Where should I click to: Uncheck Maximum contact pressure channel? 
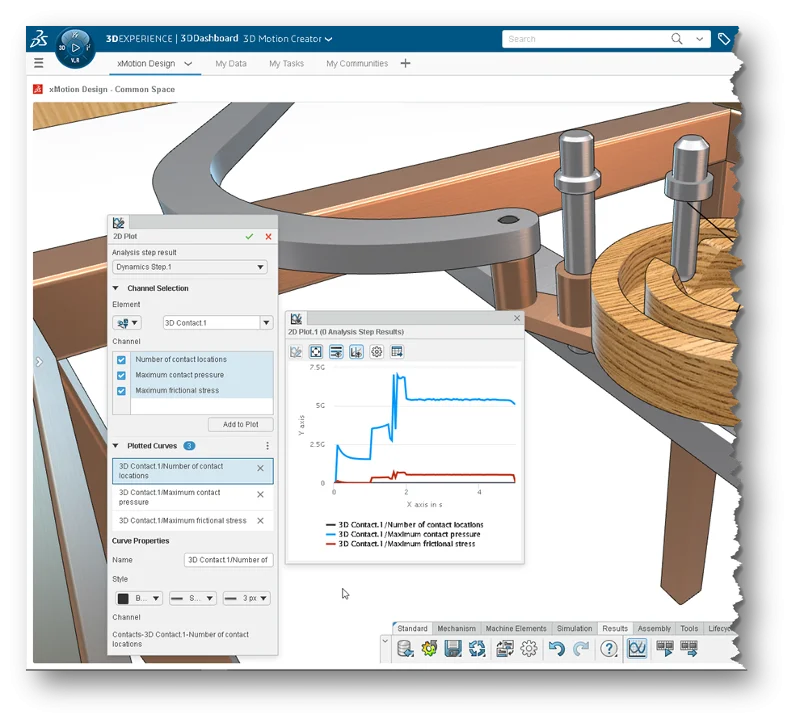(121, 376)
